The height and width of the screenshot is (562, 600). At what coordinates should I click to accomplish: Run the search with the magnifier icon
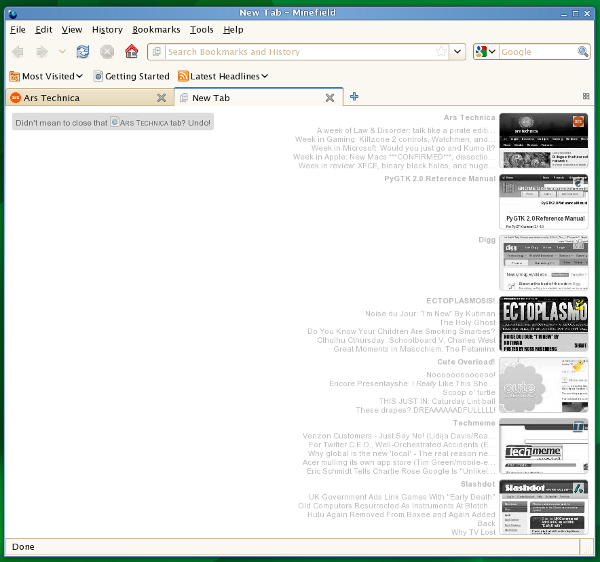click(583, 51)
